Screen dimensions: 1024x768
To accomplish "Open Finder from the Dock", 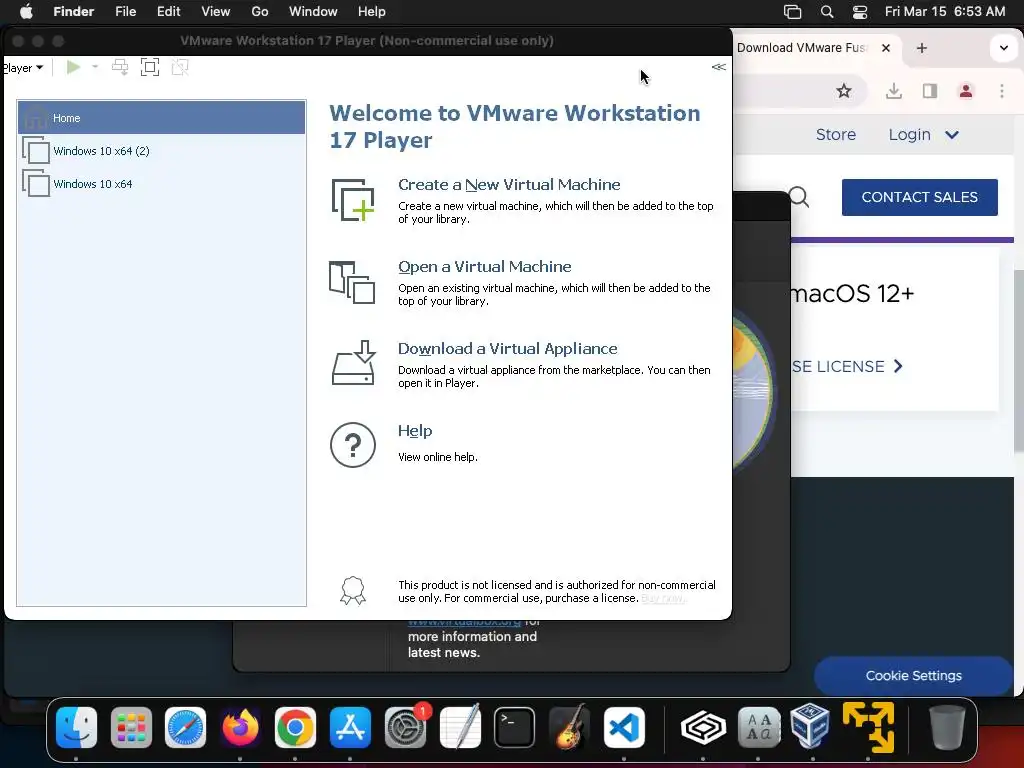I will (76, 728).
